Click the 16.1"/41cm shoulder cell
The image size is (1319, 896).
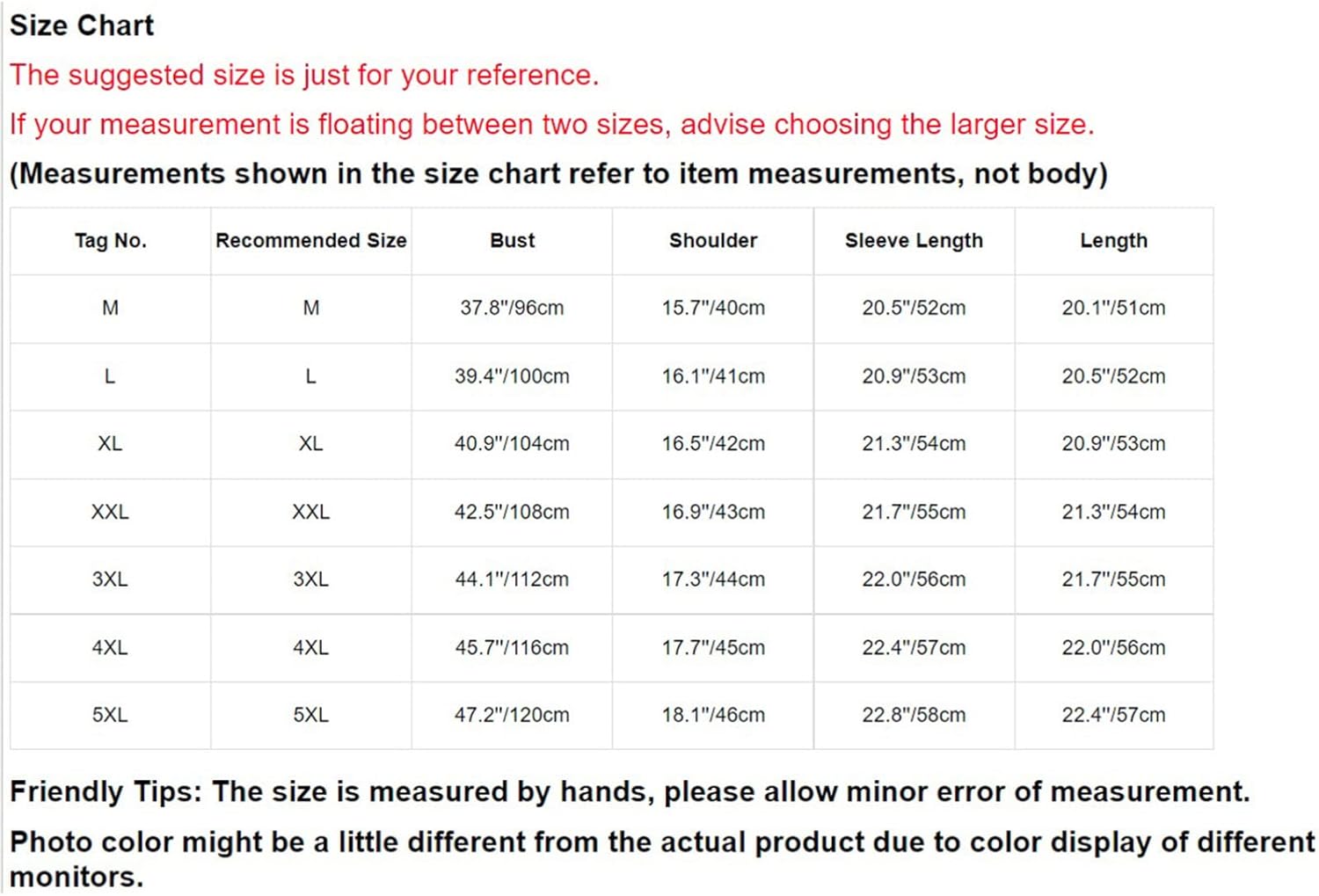pyautogui.click(x=713, y=376)
